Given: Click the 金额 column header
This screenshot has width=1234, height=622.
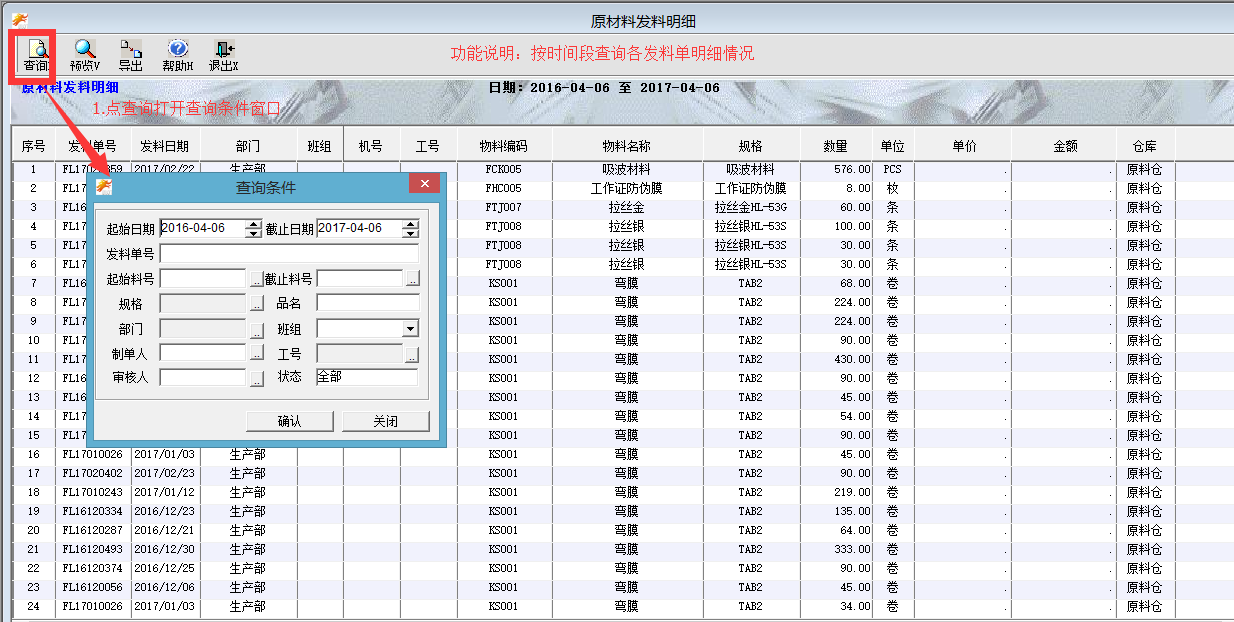Looking at the screenshot, I should point(1064,146).
